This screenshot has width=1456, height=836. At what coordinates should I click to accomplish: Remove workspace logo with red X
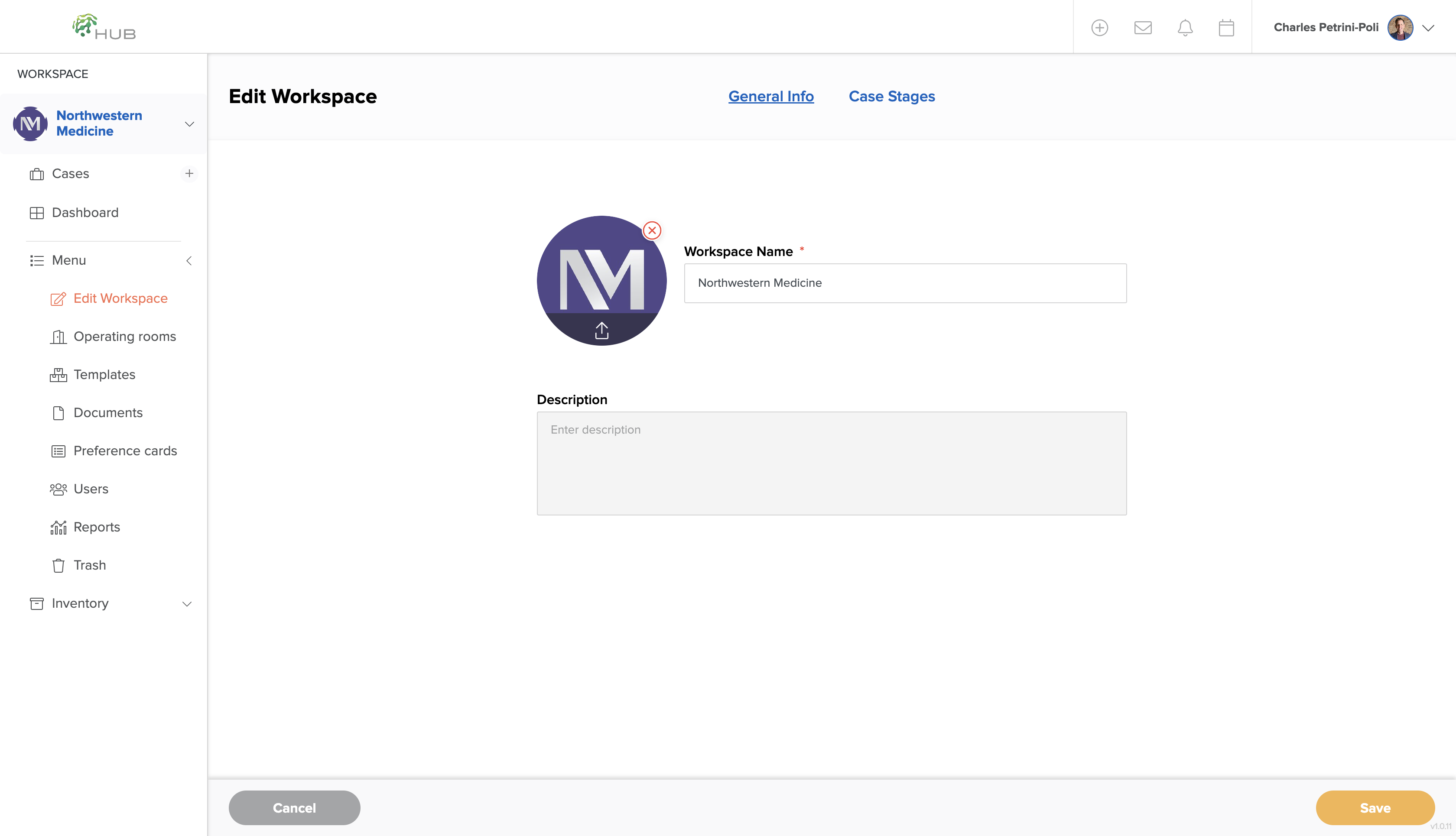click(x=652, y=231)
